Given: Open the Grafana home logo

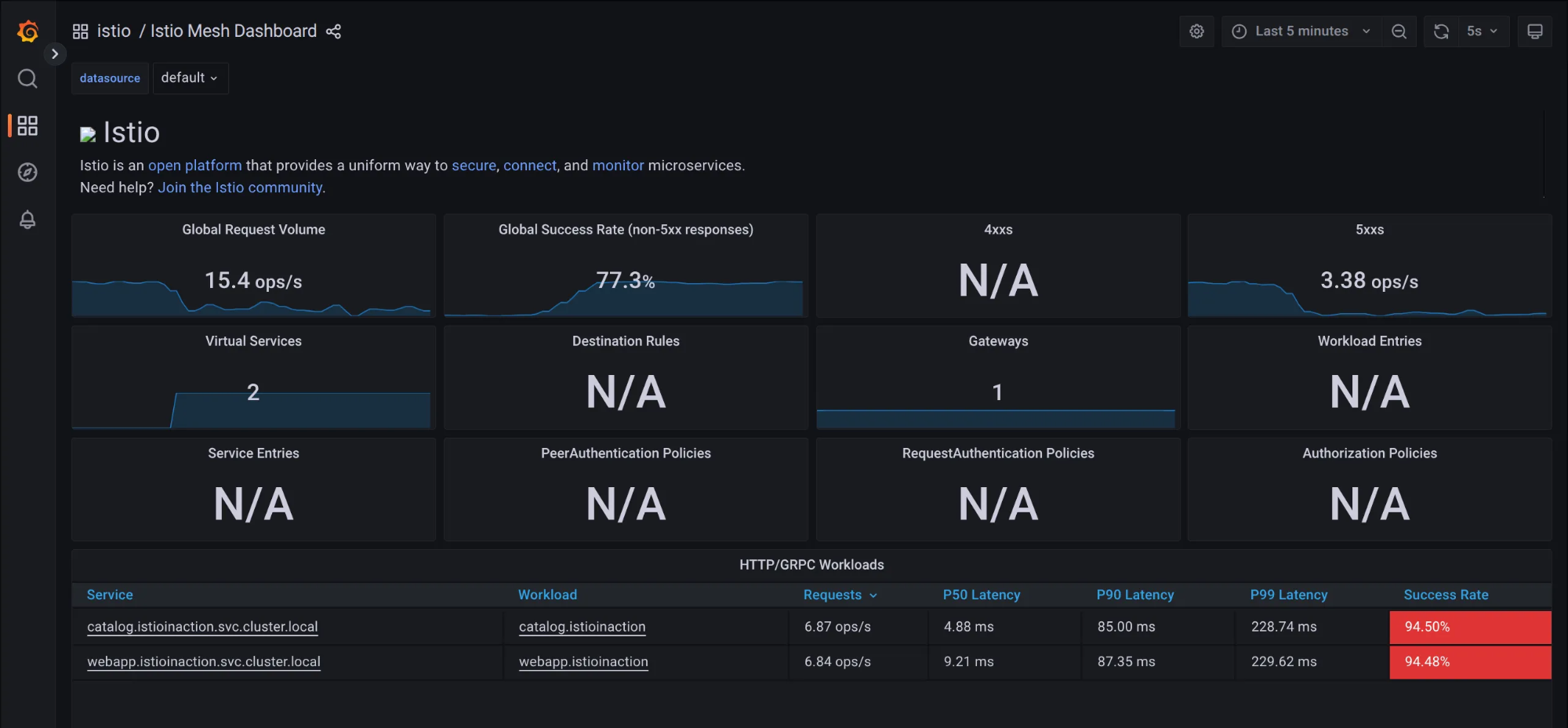Looking at the screenshot, I should [27, 31].
